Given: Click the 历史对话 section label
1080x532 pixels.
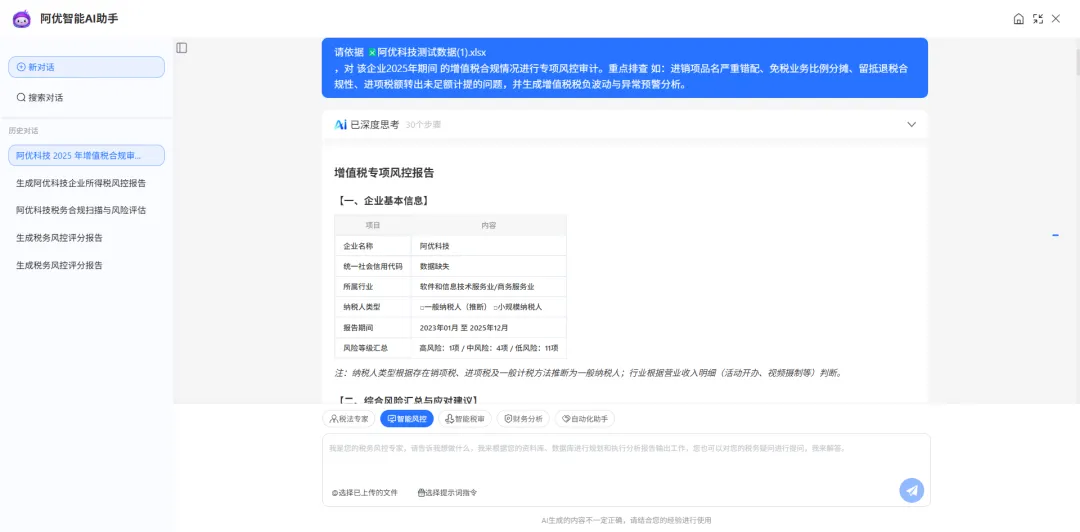Looking at the screenshot, I should pos(23,131).
